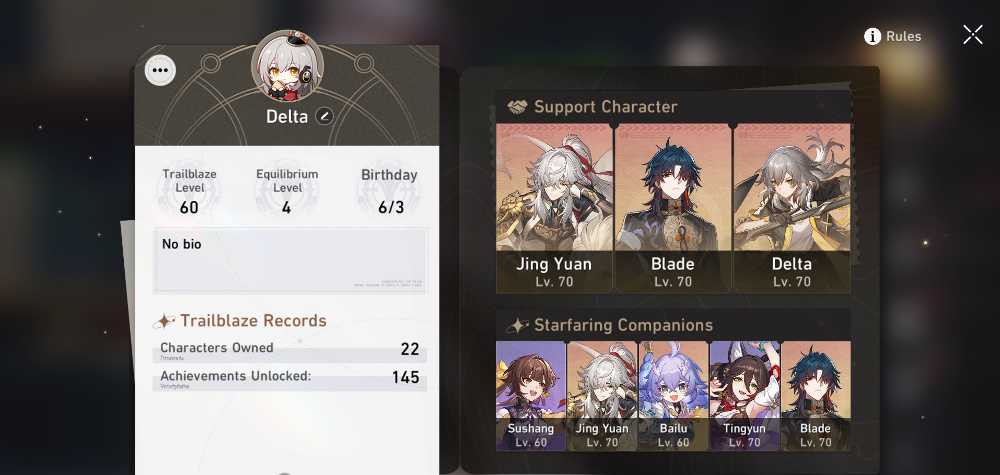Click the Starfaring Companions star icon
The width and height of the screenshot is (1000, 475).
tap(517, 326)
